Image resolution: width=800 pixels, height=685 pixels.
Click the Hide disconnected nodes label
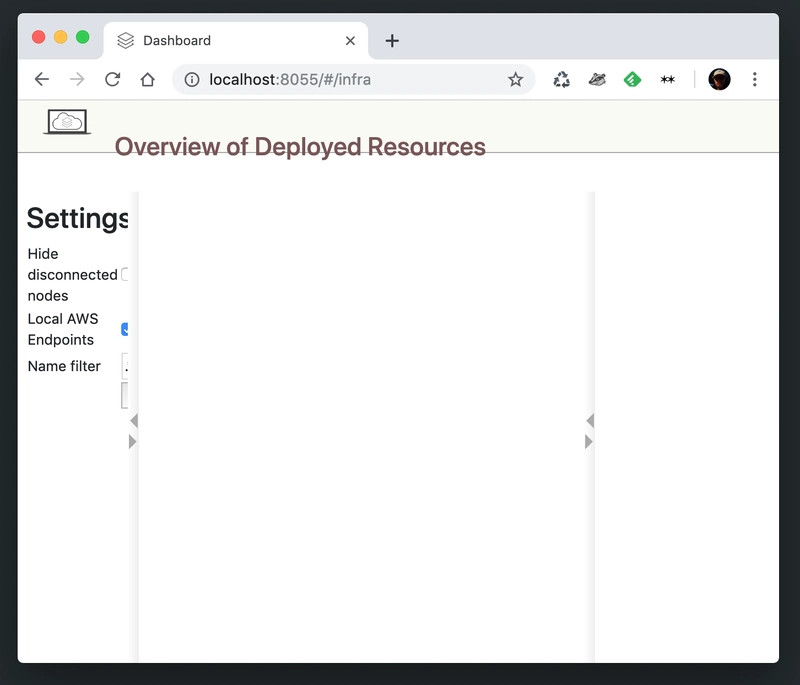(x=72, y=274)
